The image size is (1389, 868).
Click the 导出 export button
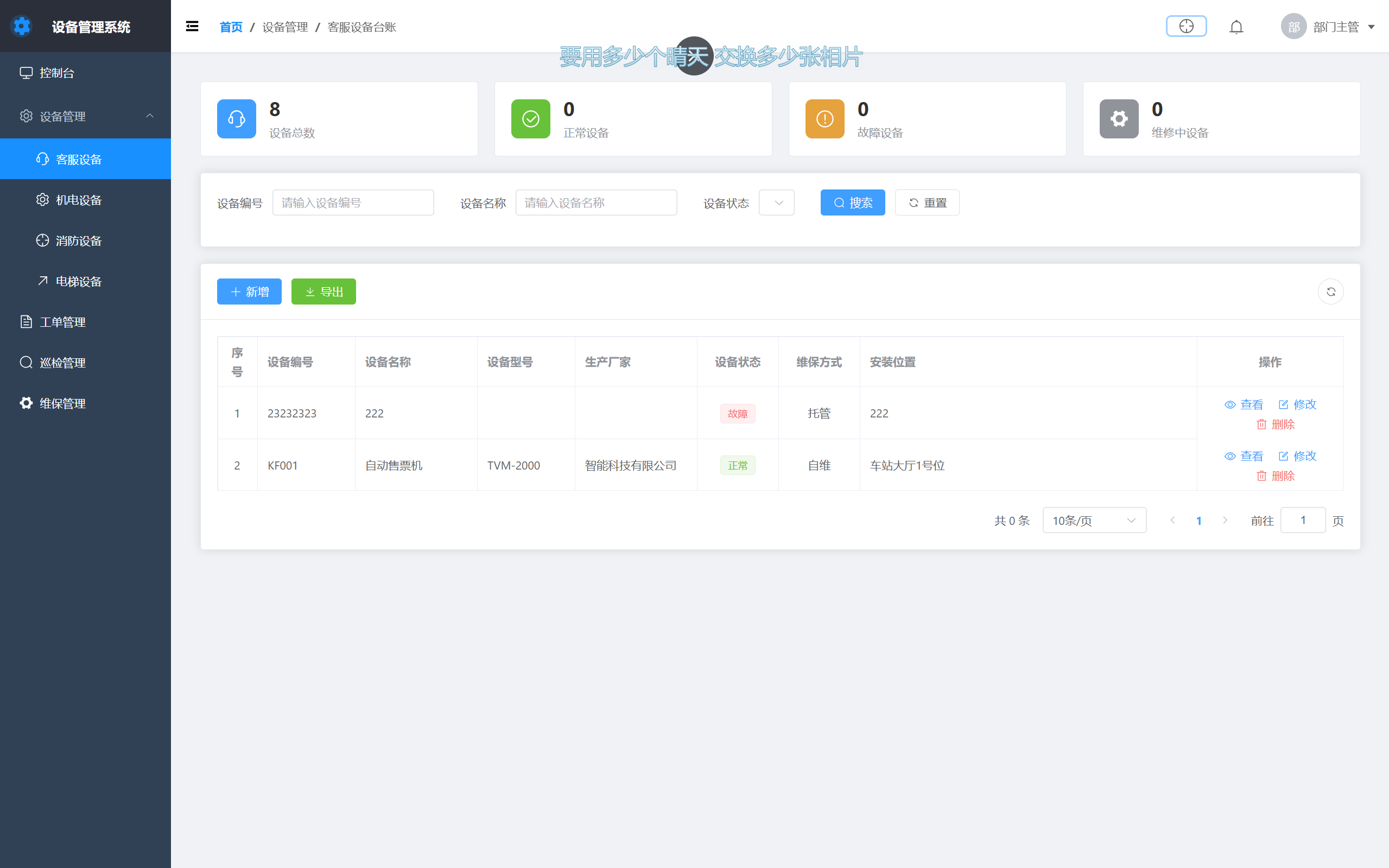tap(324, 292)
